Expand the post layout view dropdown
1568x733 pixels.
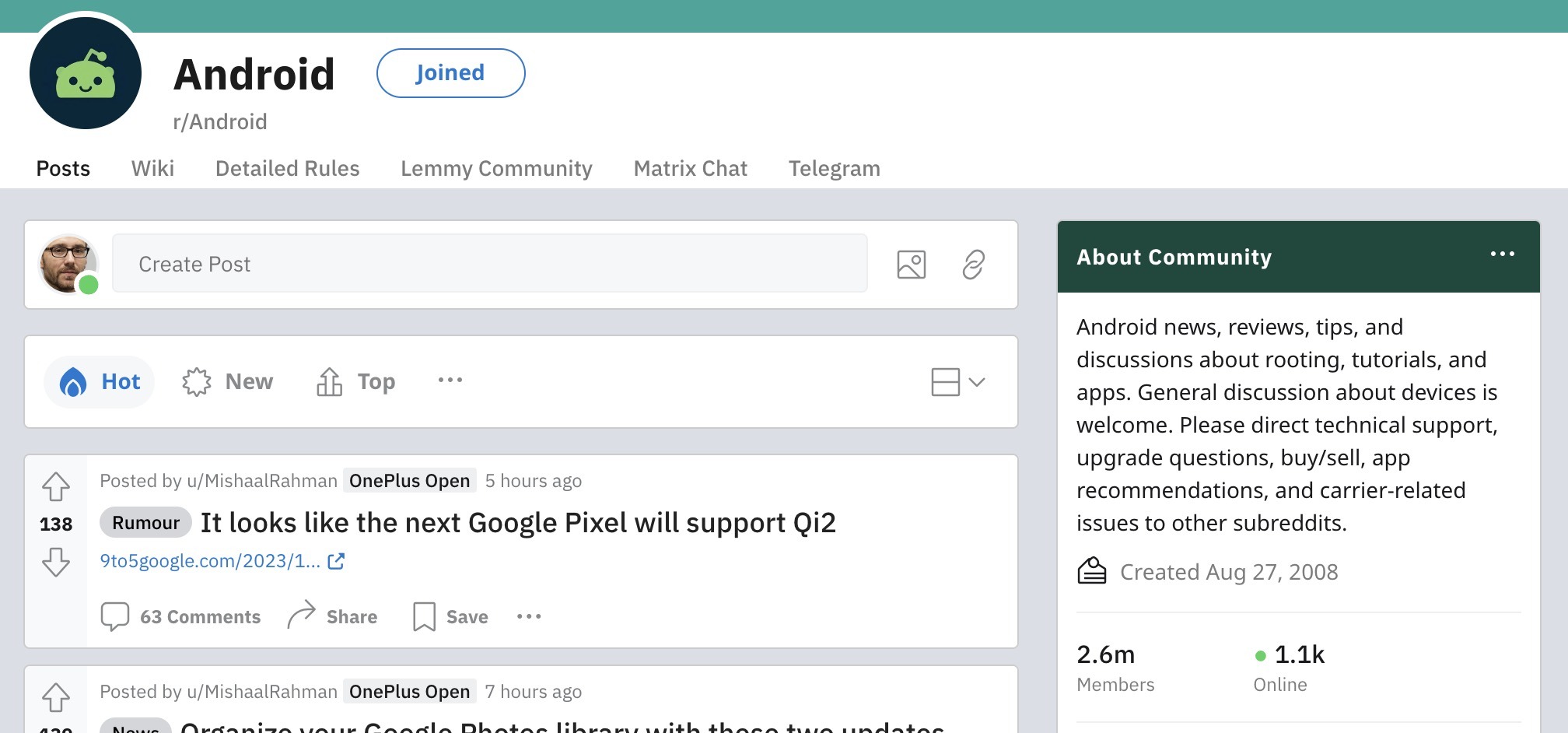[958, 381]
